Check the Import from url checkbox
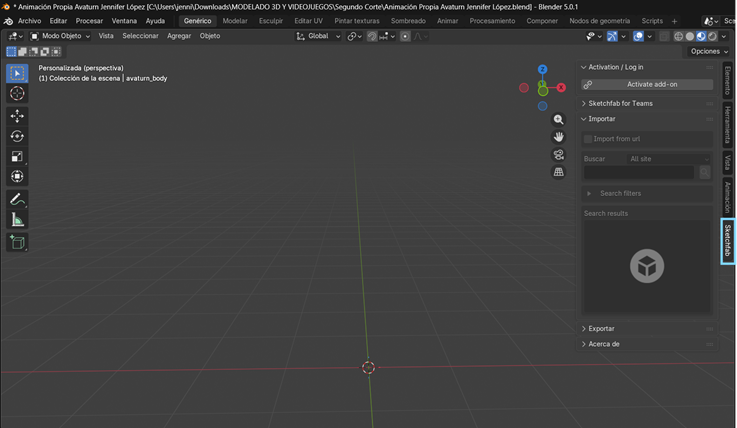 pos(588,139)
